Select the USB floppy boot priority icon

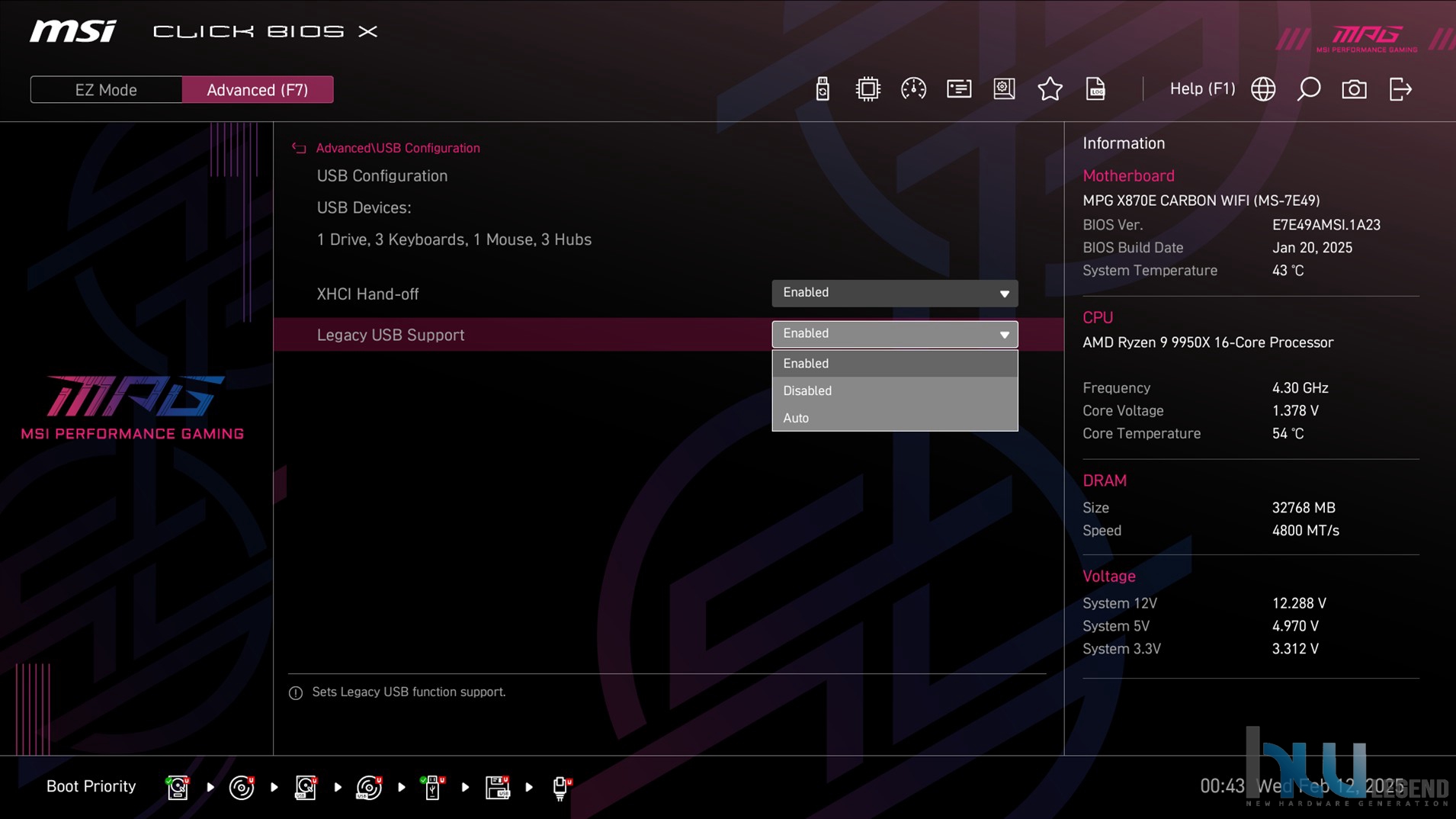[x=497, y=787]
